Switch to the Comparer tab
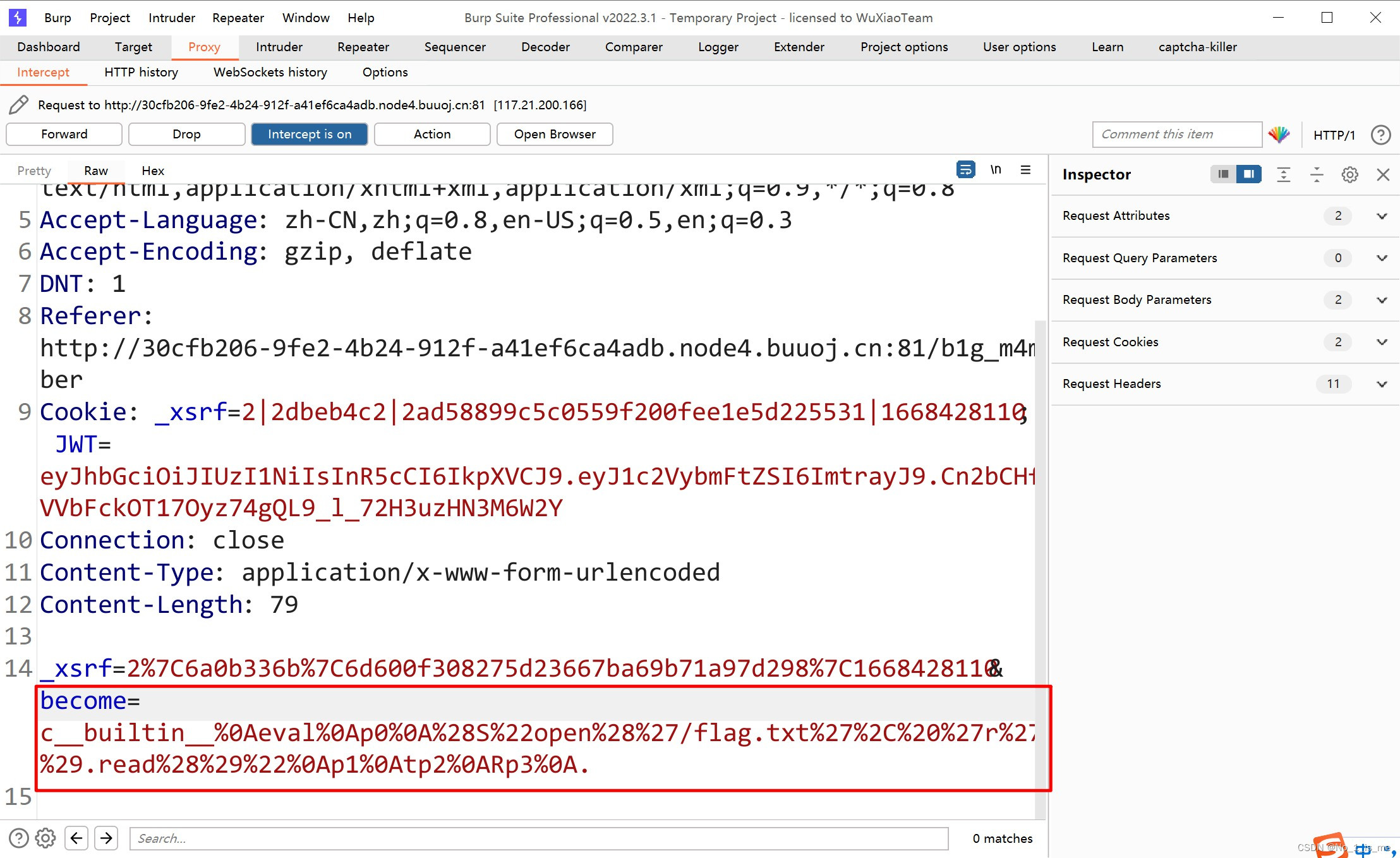Image resolution: width=1400 pixels, height=858 pixels. tap(634, 47)
